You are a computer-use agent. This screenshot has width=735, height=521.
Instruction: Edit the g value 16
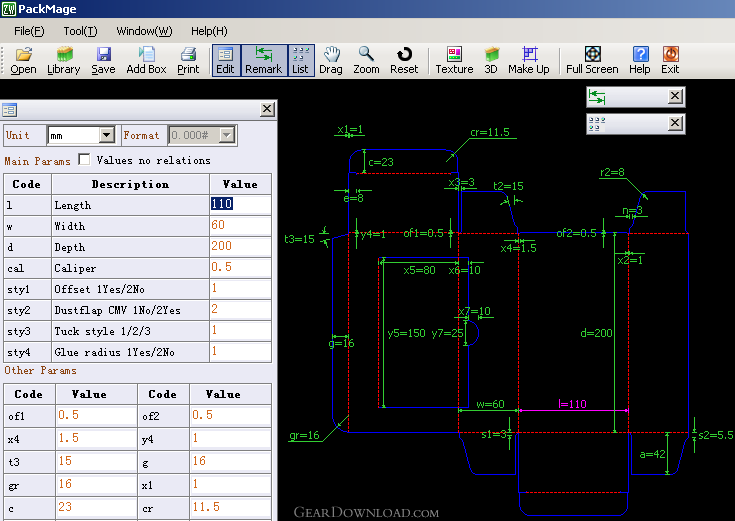(x=230, y=462)
